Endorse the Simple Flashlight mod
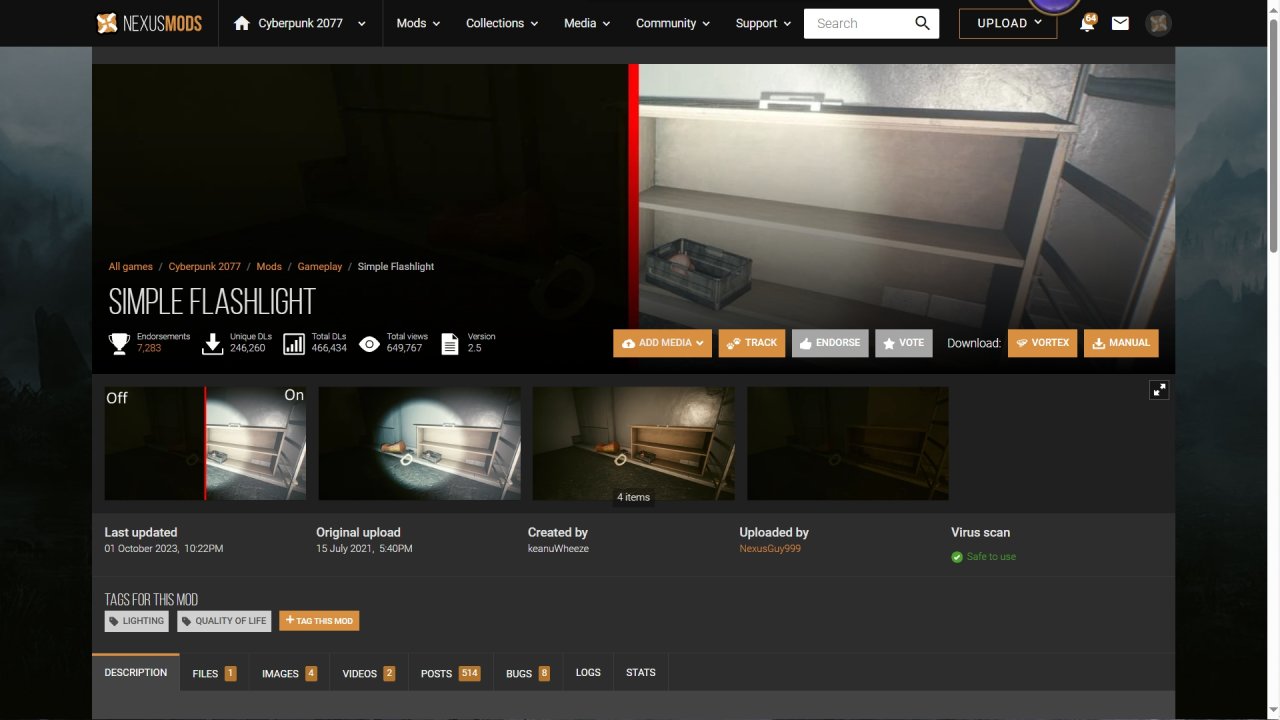Viewport: 1280px width, 720px height. [x=830, y=343]
